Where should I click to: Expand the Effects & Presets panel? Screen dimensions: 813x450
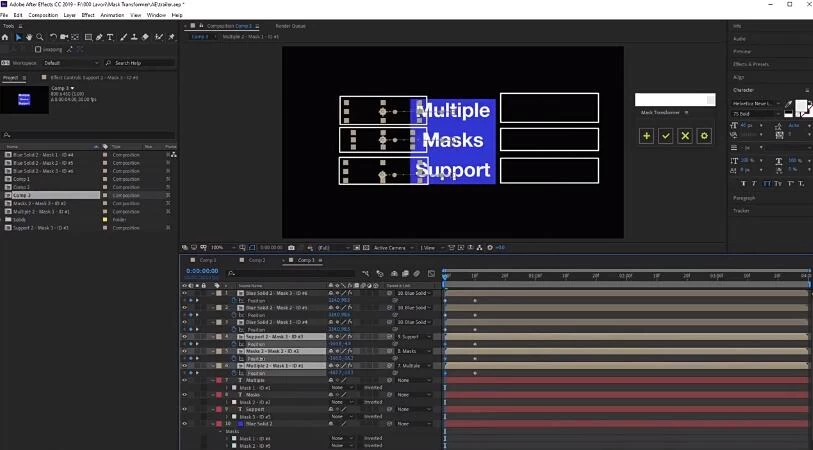(750, 64)
